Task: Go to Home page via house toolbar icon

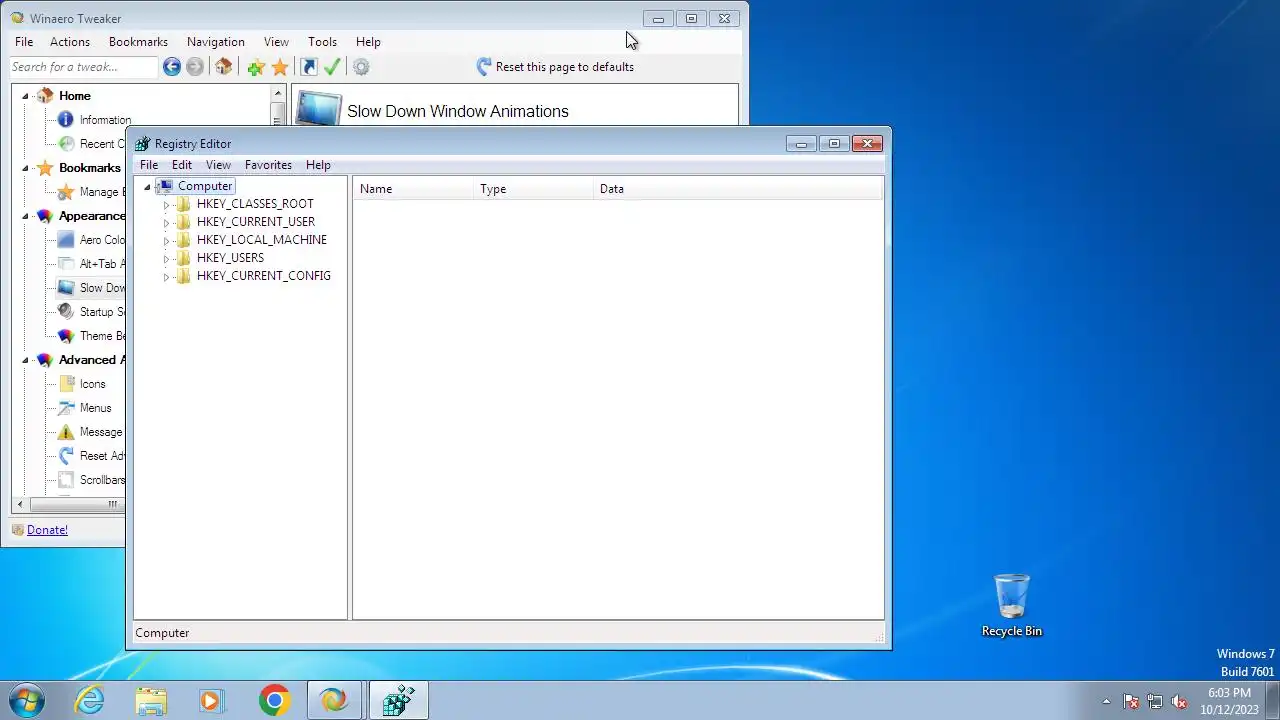Action: tap(224, 67)
